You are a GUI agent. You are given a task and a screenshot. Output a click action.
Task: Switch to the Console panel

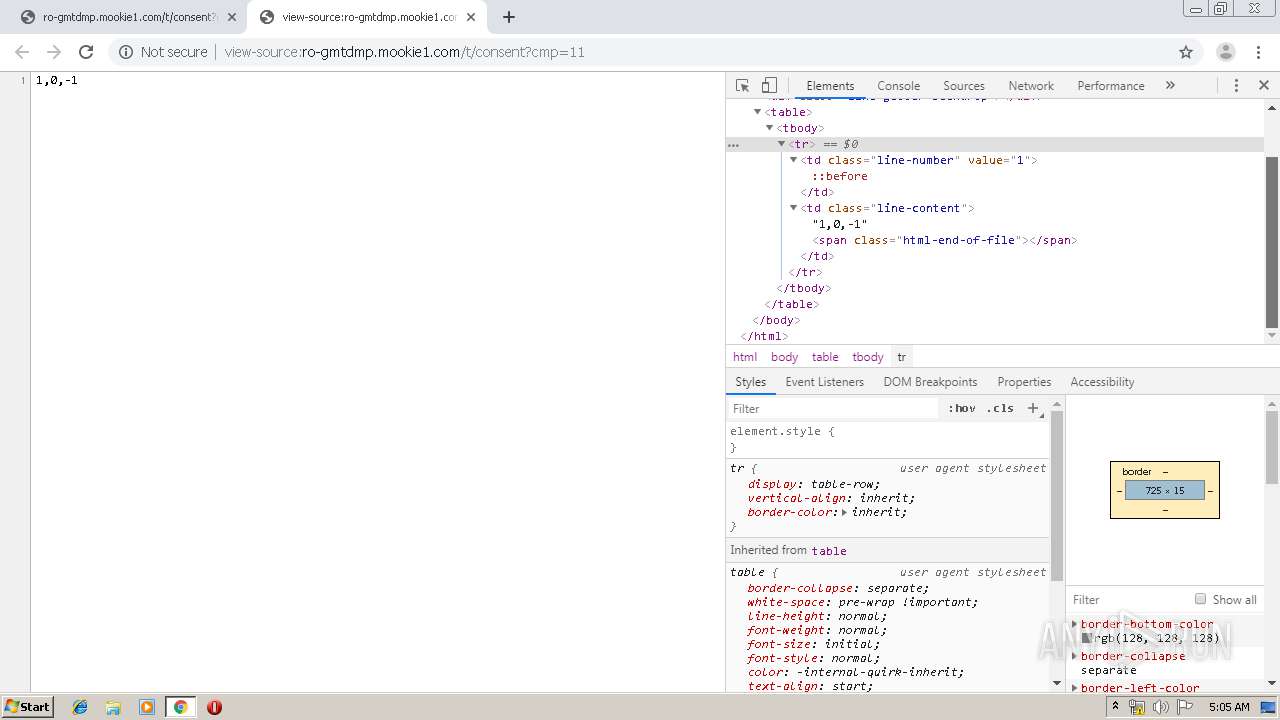[x=898, y=86]
